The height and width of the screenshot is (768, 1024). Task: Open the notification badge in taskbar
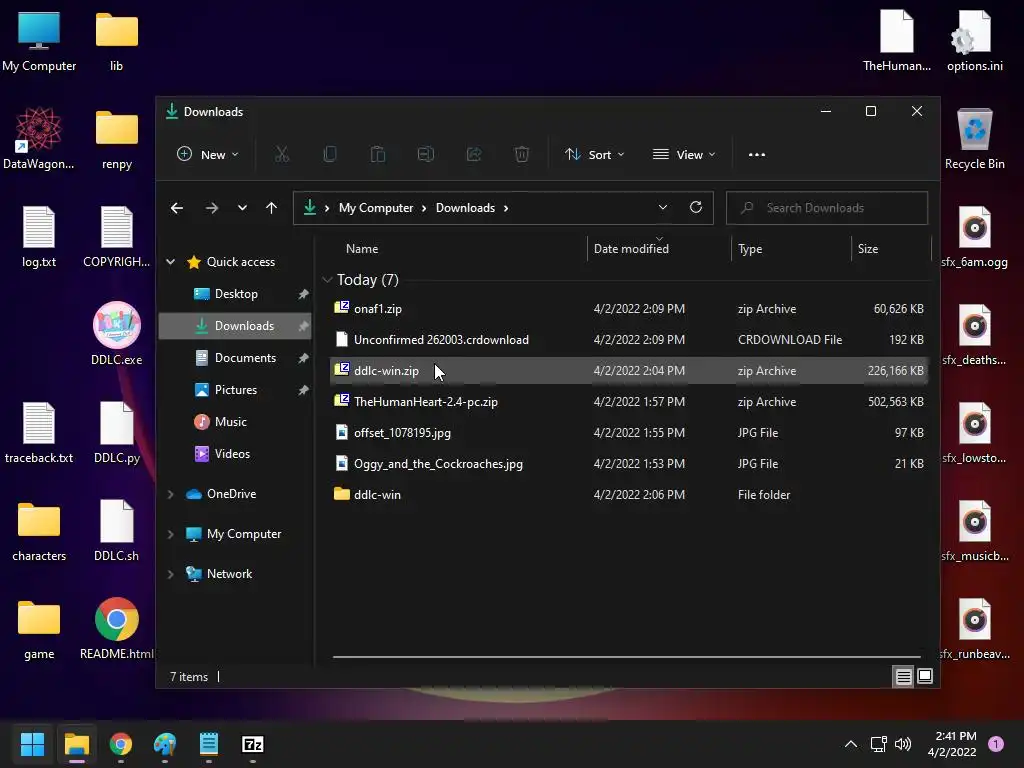coord(996,744)
